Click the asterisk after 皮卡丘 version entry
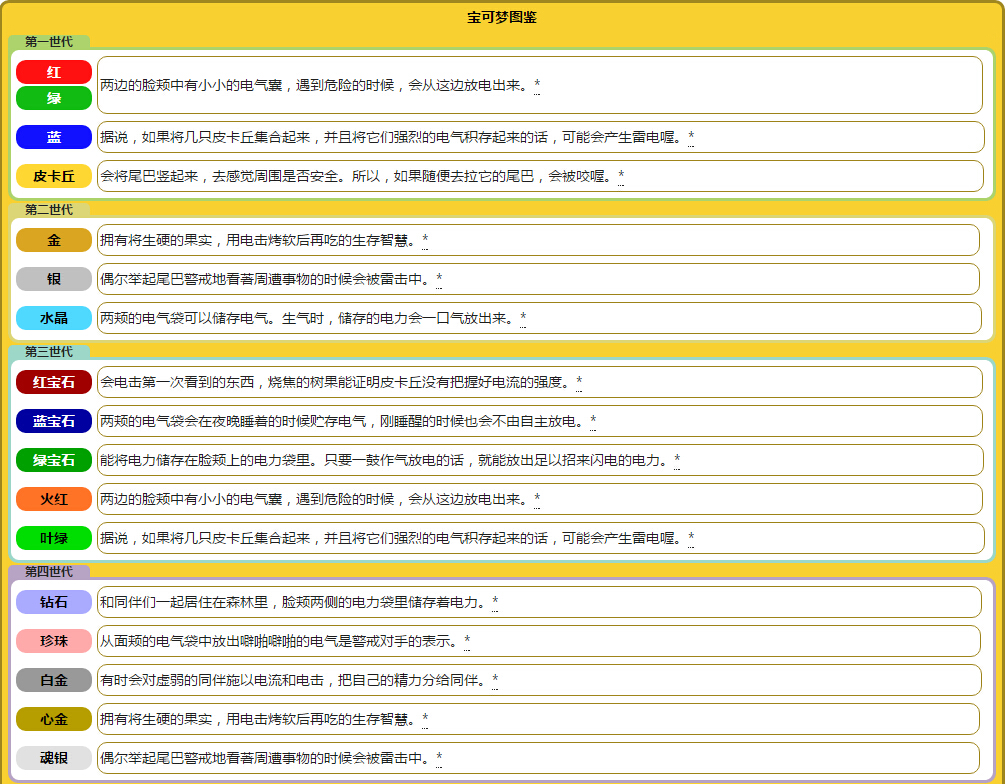Image resolution: width=1006 pixels, height=784 pixels. point(621,176)
